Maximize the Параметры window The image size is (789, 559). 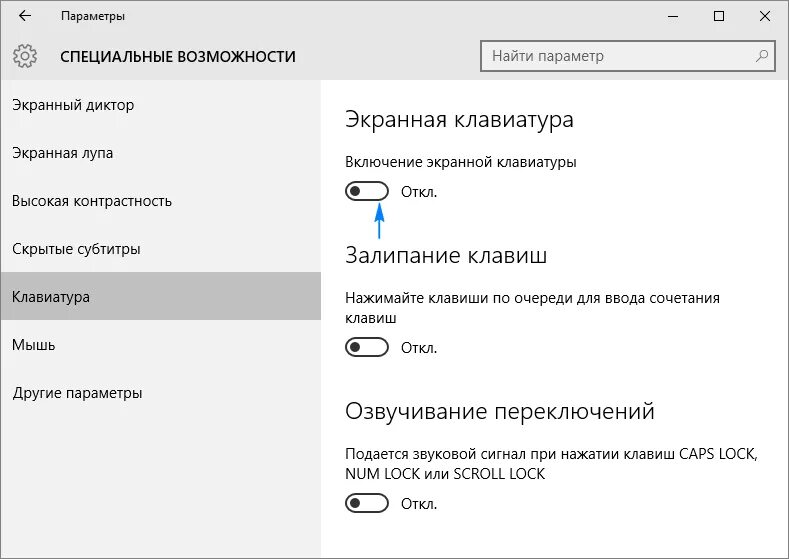point(719,16)
